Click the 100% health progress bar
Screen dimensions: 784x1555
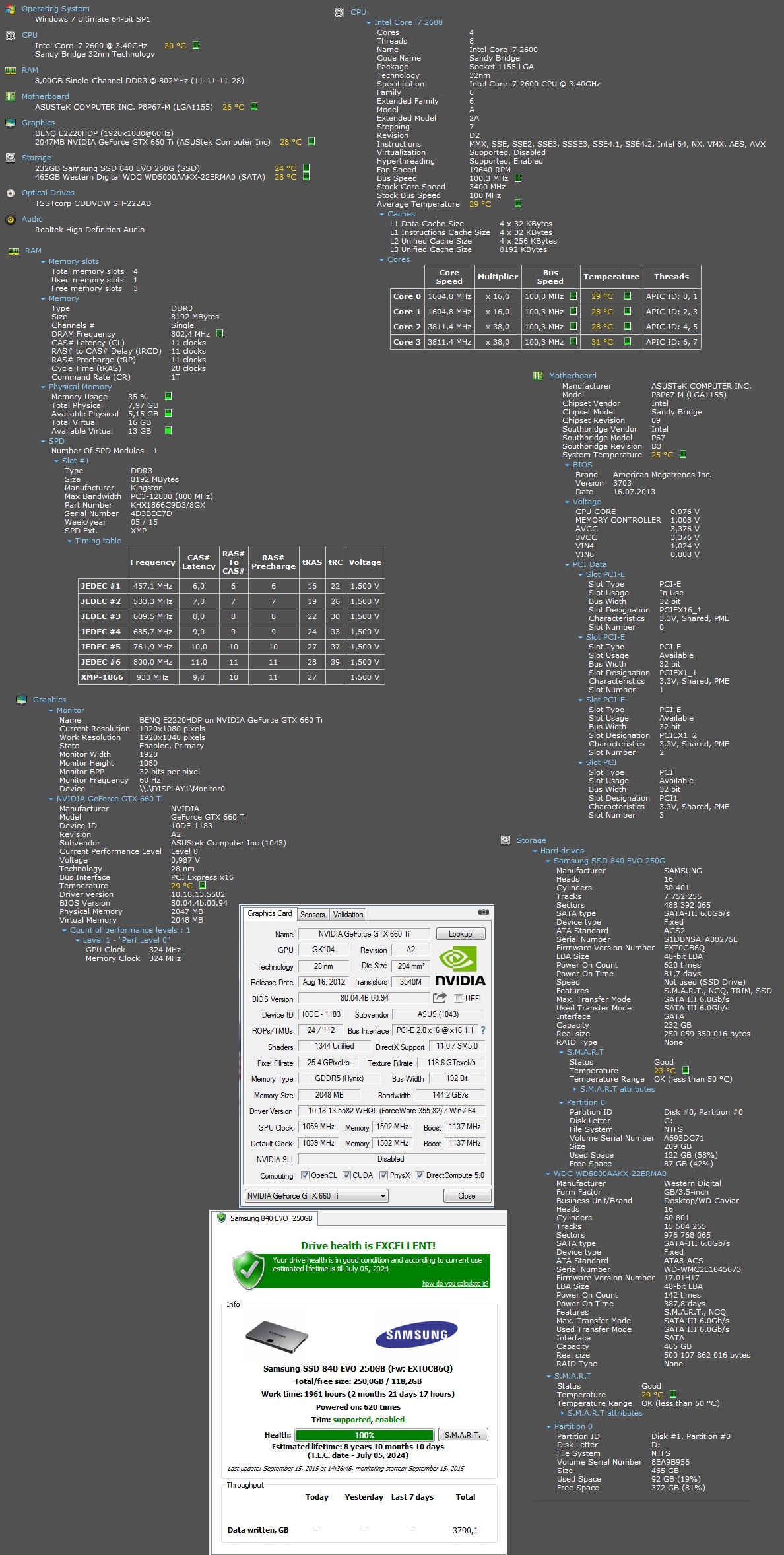[364, 1435]
